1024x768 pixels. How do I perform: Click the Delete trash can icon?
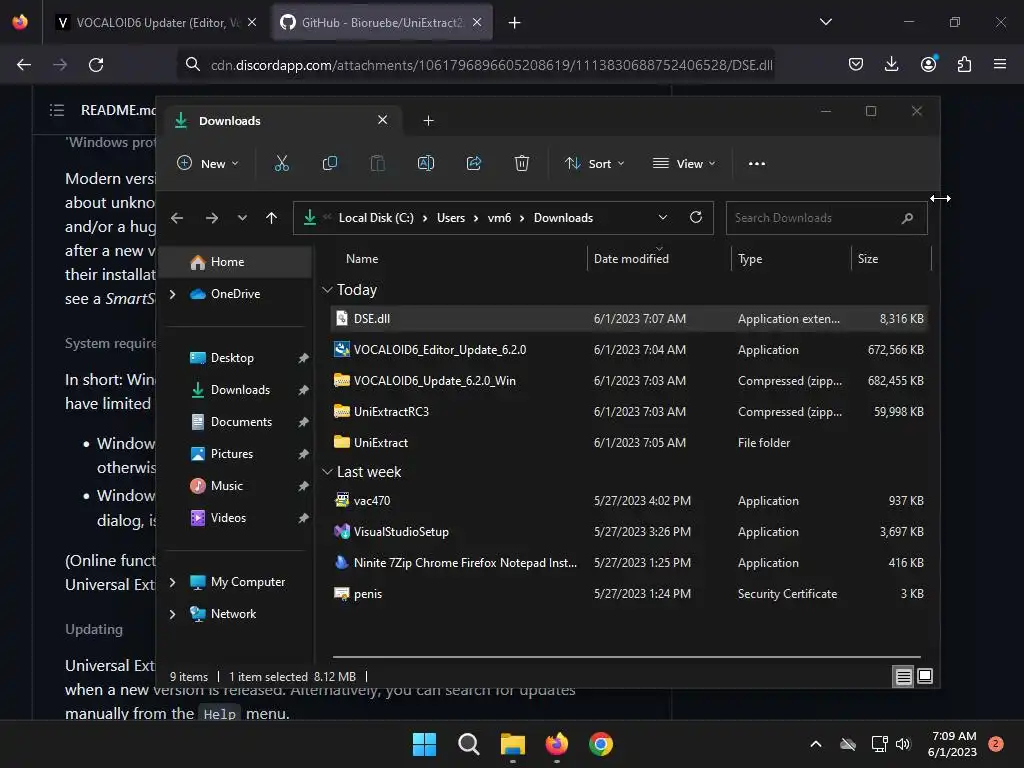point(522,163)
